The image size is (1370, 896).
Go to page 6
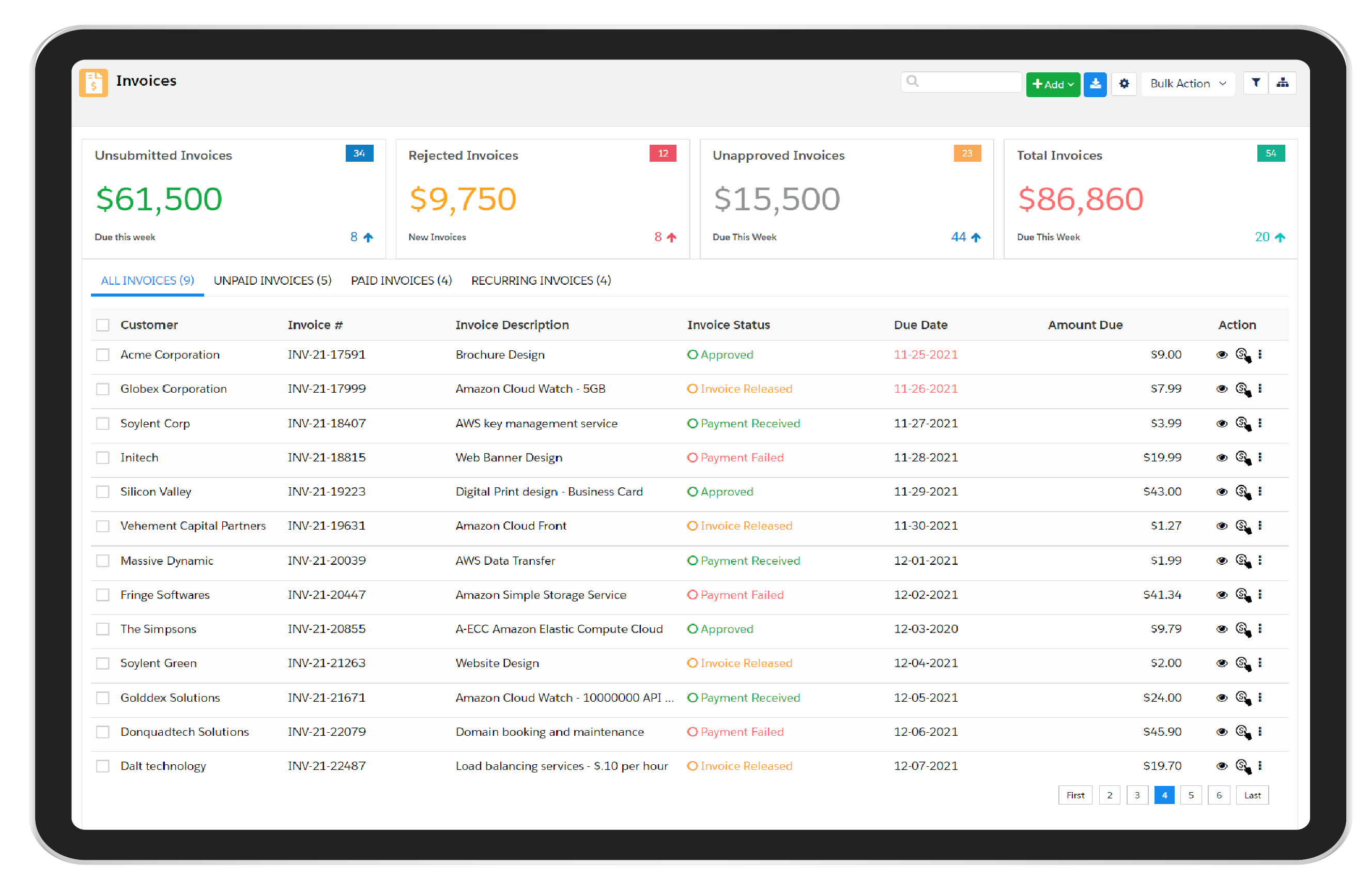(1218, 795)
